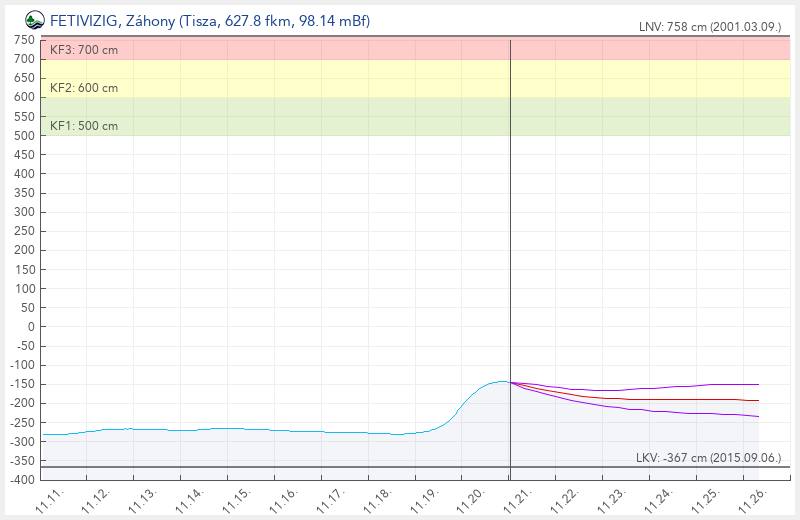Click the FETIVIZIG logo icon

(35, 19)
